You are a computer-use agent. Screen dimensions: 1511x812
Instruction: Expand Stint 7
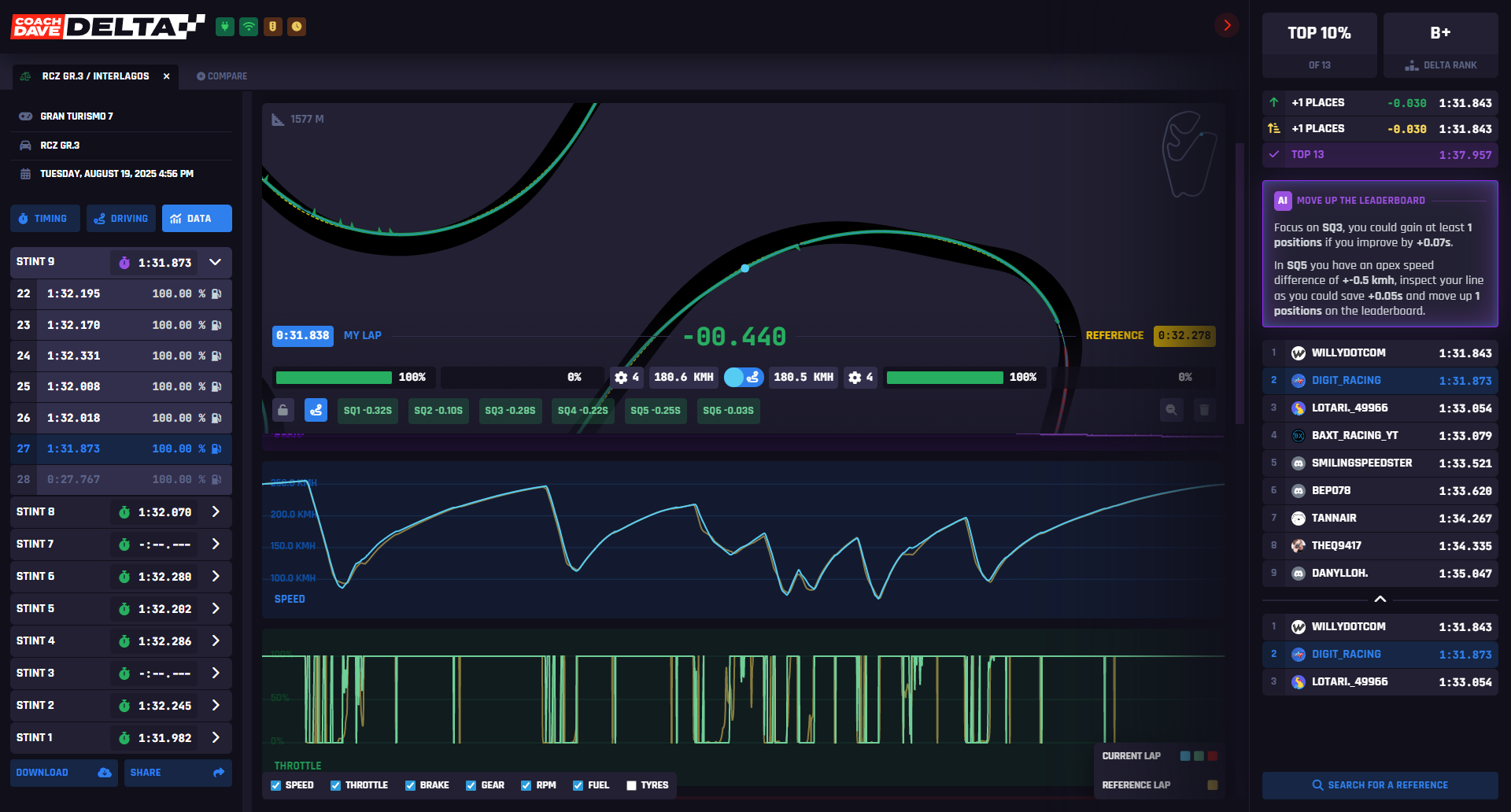(216, 544)
